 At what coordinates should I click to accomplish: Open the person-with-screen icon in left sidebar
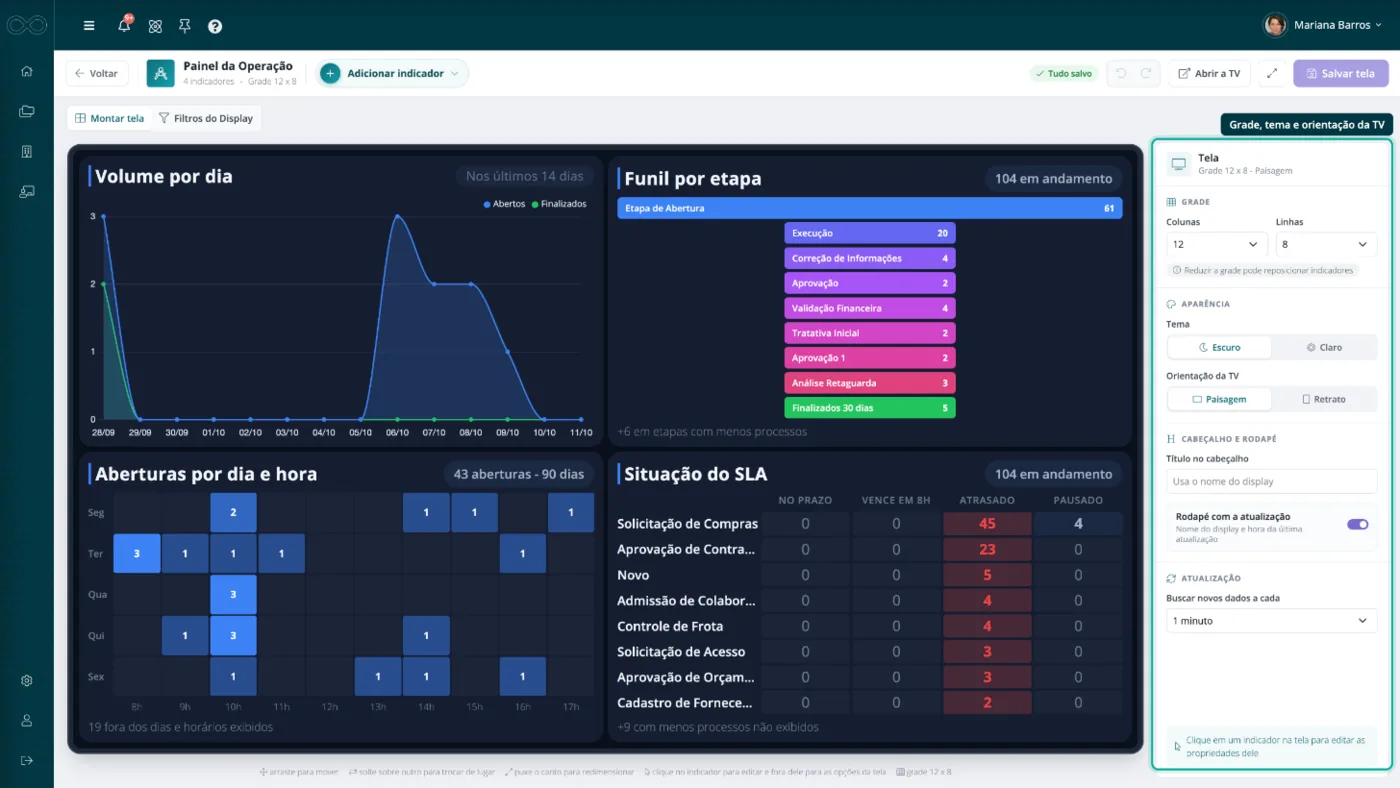pos(27,191)
